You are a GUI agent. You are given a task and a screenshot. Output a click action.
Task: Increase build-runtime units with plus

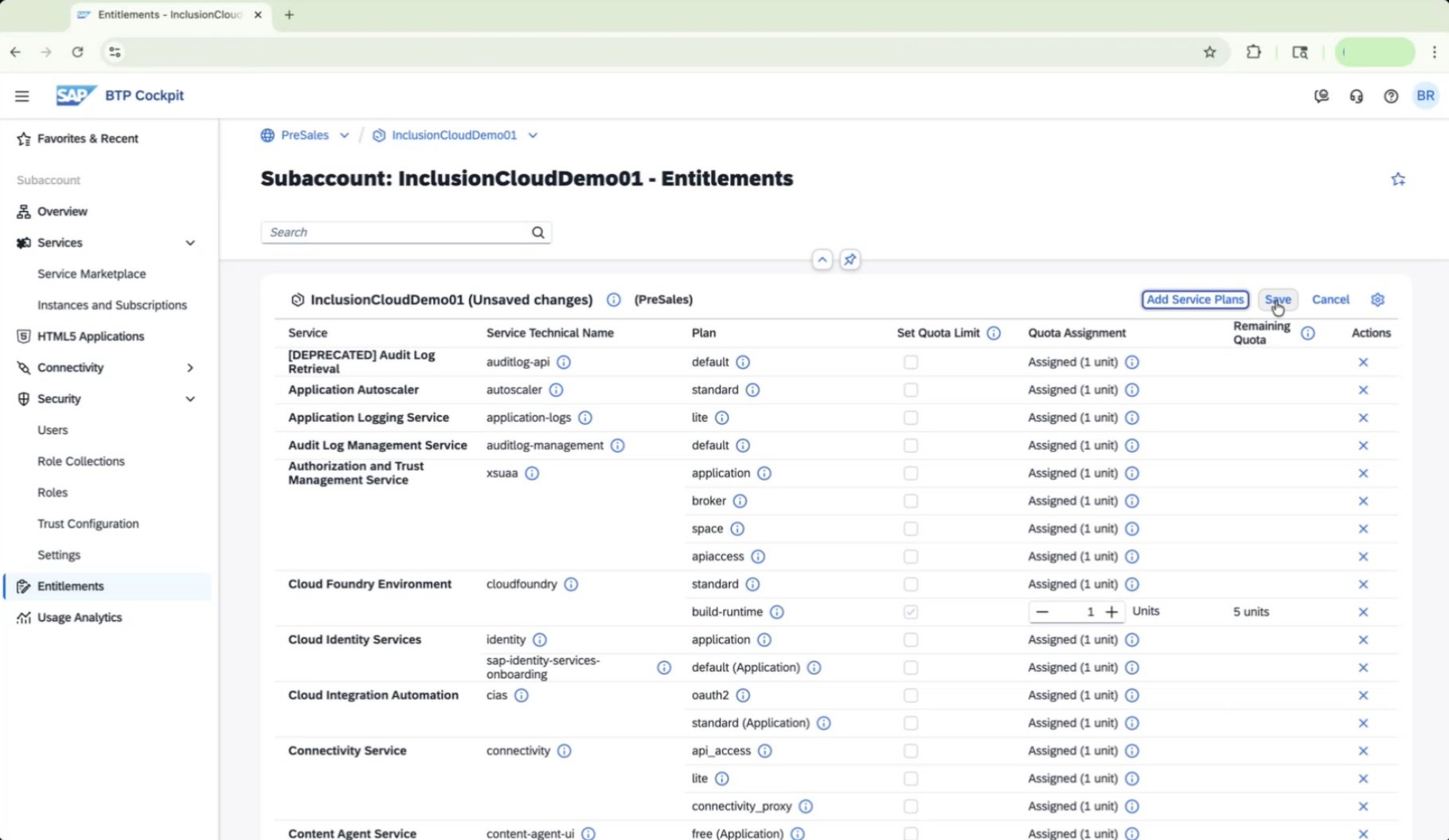pyautogui.click(x=1111, y=611)
